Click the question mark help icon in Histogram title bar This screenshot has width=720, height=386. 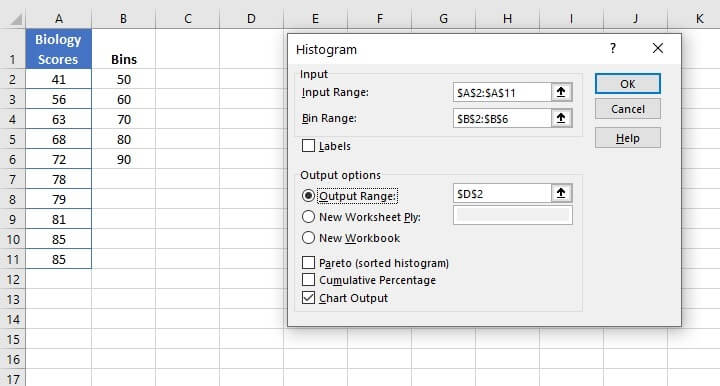point(613,48)
